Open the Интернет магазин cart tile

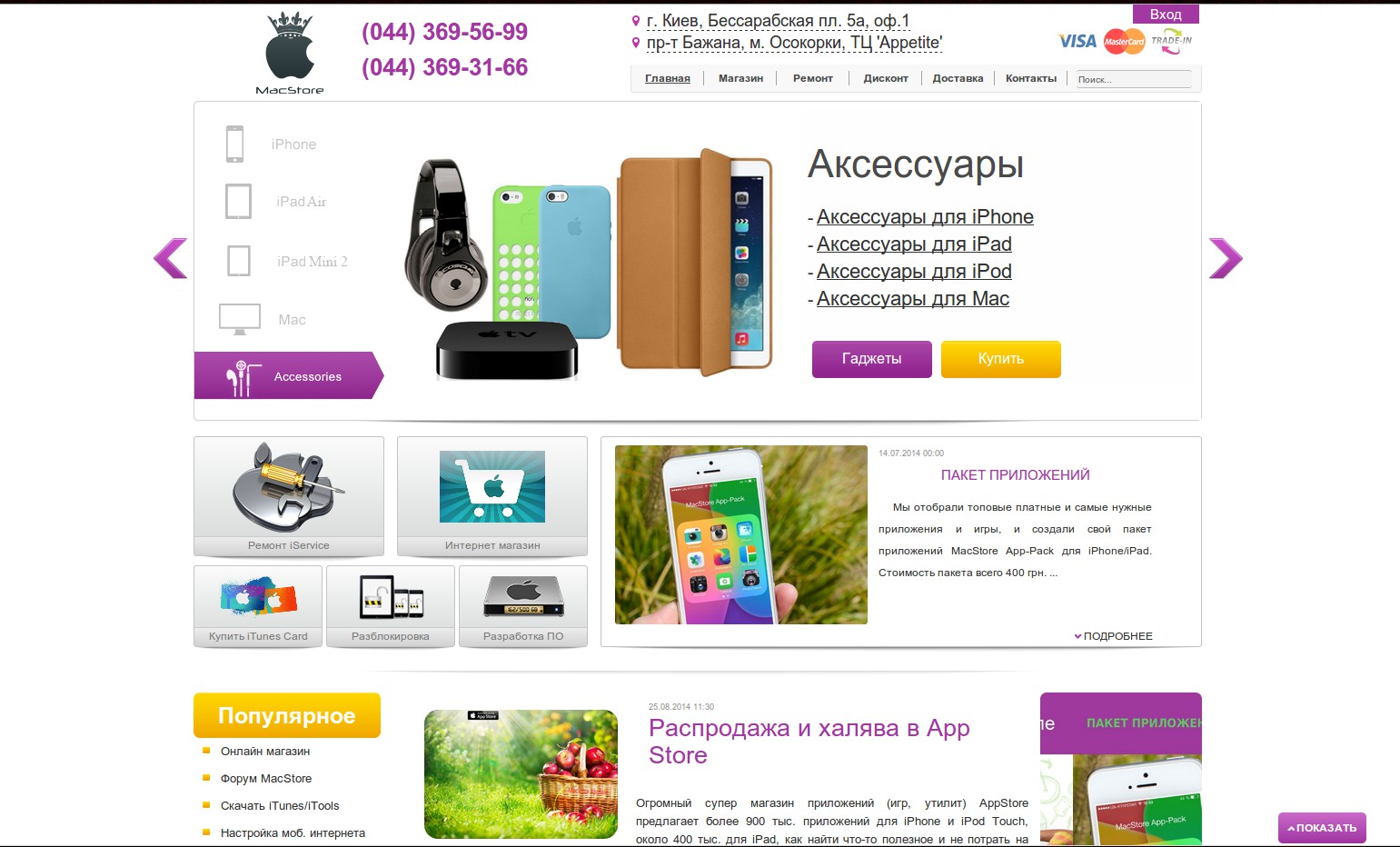click(x=492, y=496)
